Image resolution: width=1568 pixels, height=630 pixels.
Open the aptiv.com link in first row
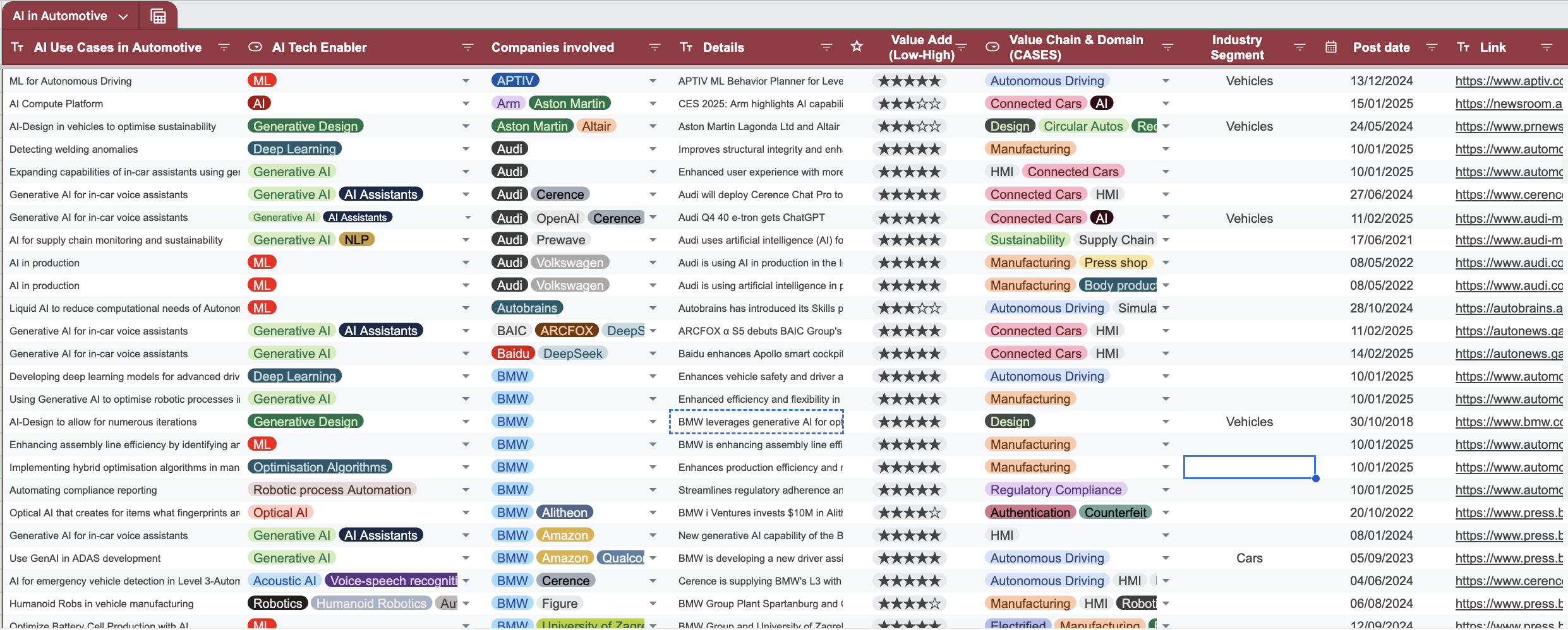(x=1508, y=81)
